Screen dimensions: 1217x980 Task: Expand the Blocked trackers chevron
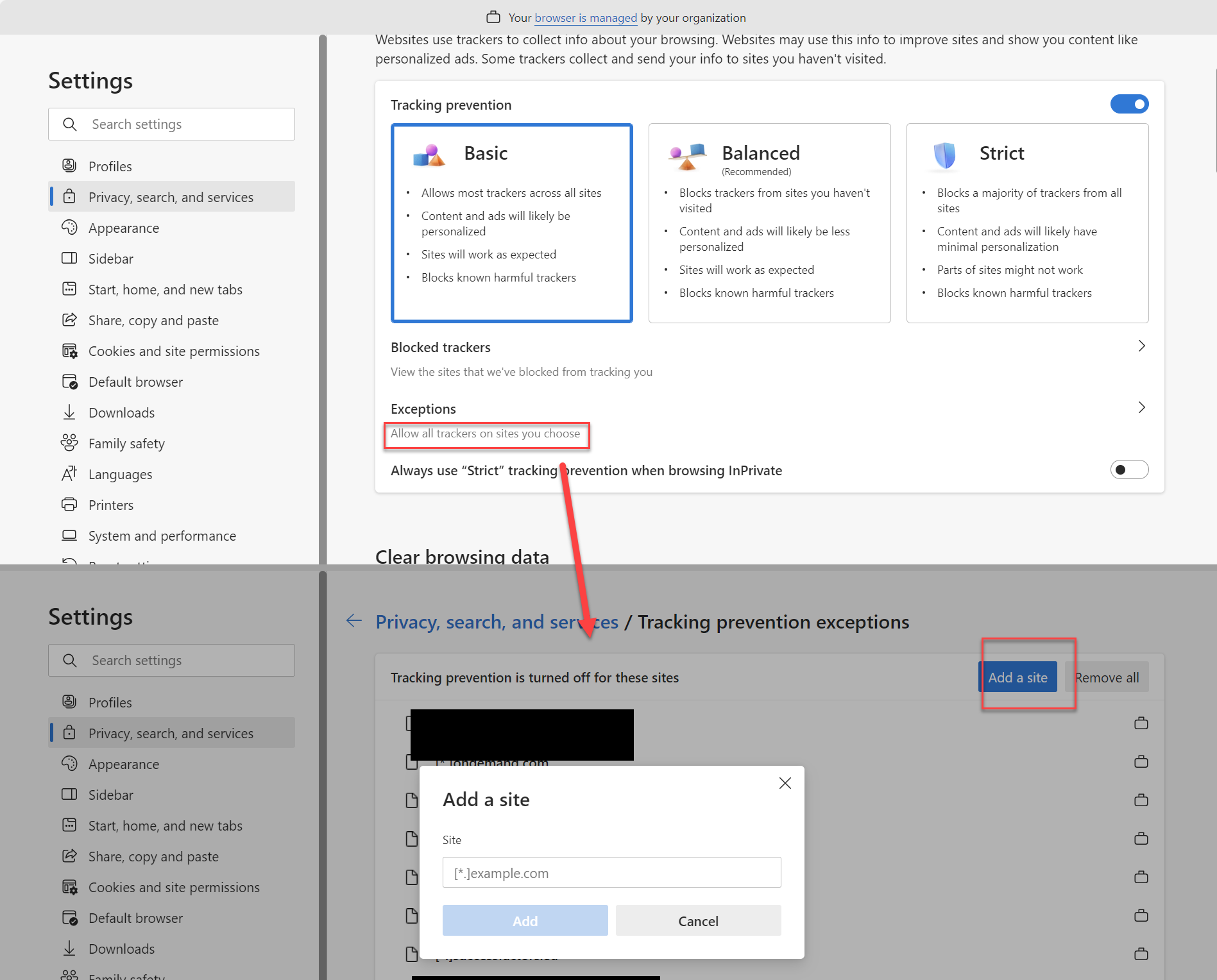[1141, 346]
